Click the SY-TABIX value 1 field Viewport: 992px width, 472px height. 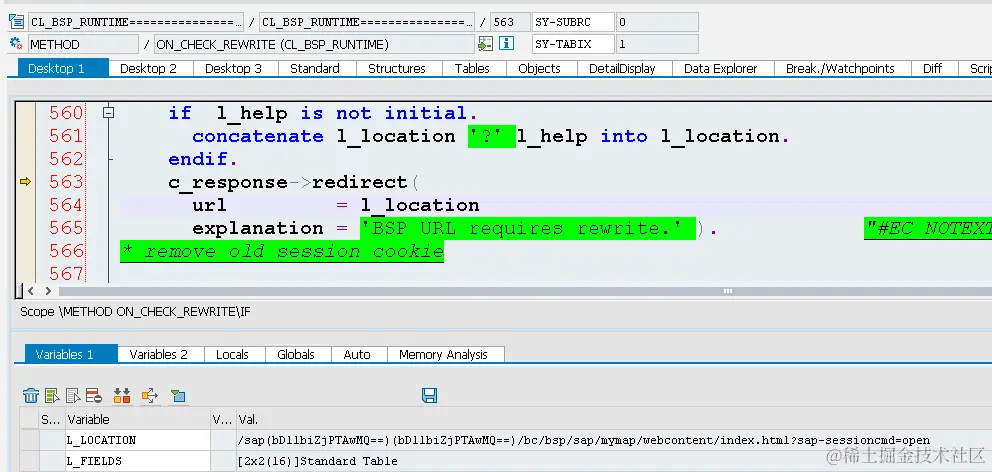click(x=657, y=44)
